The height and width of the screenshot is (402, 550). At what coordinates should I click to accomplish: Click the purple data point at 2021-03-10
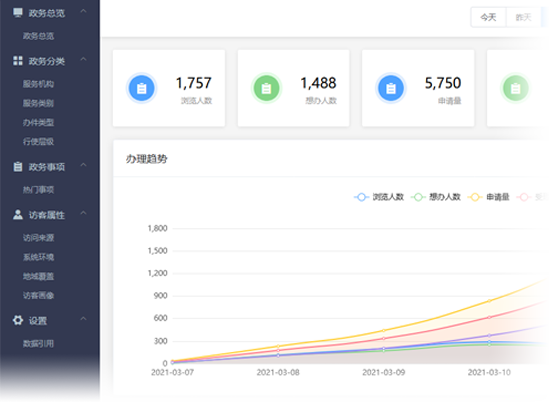(489, 335)
